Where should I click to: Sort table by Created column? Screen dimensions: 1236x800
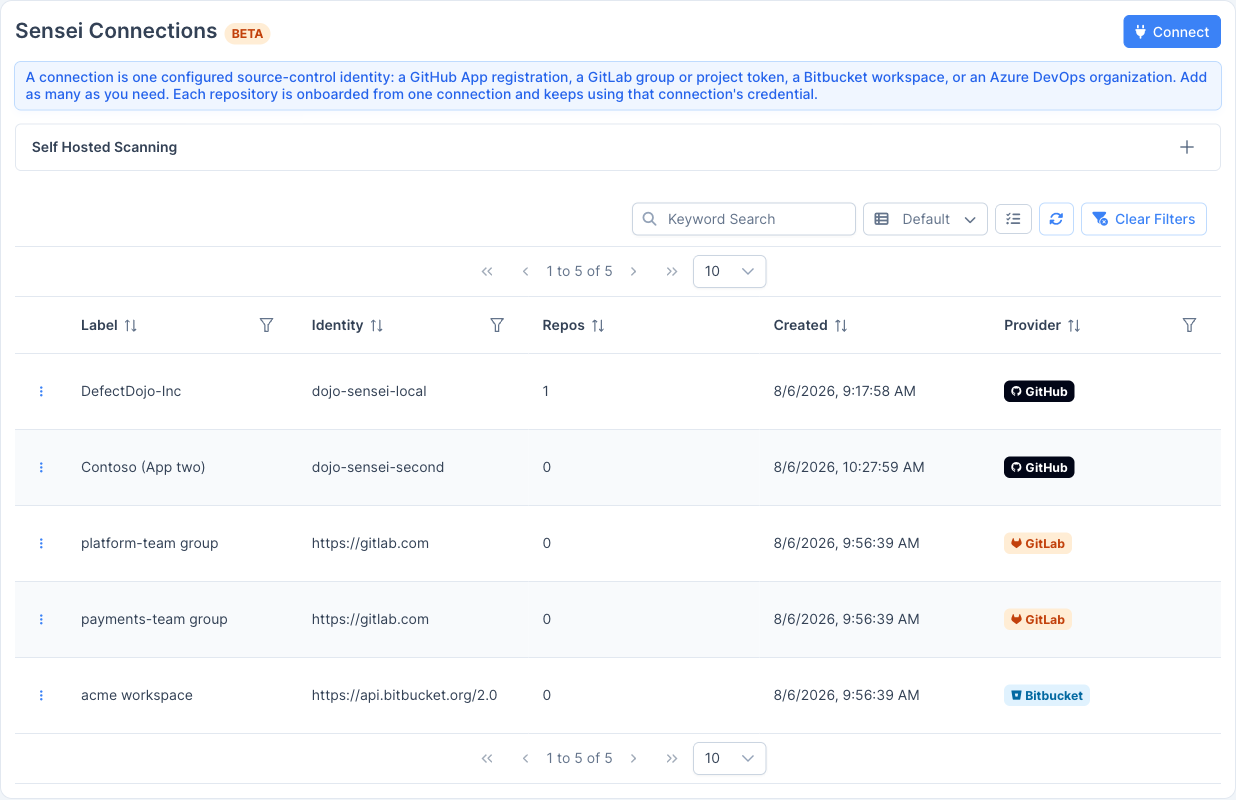(841, 326)
